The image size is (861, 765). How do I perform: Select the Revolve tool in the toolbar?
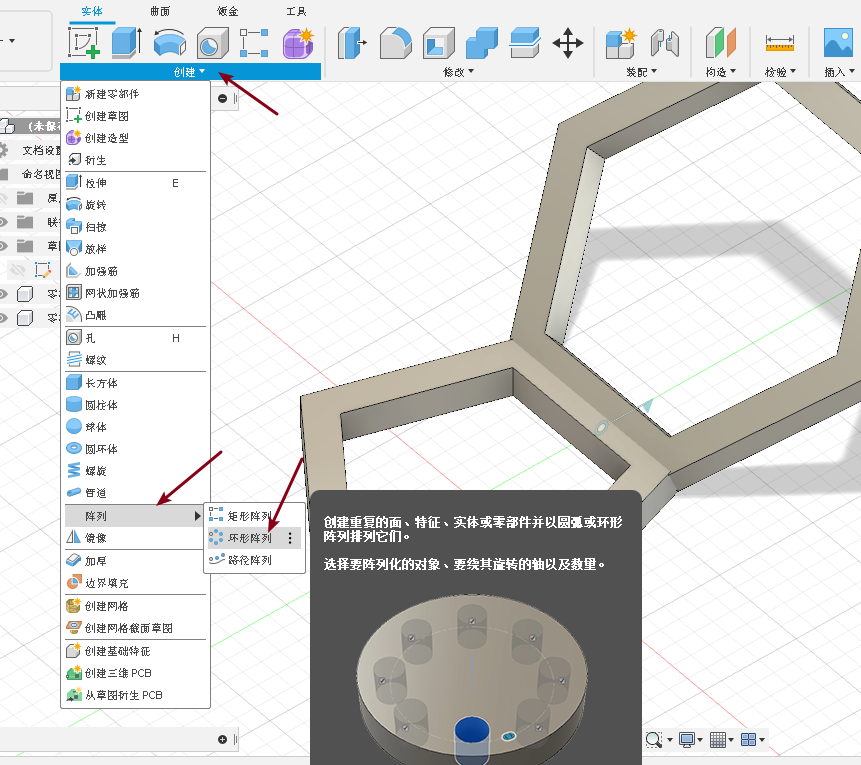click(170, 42)
